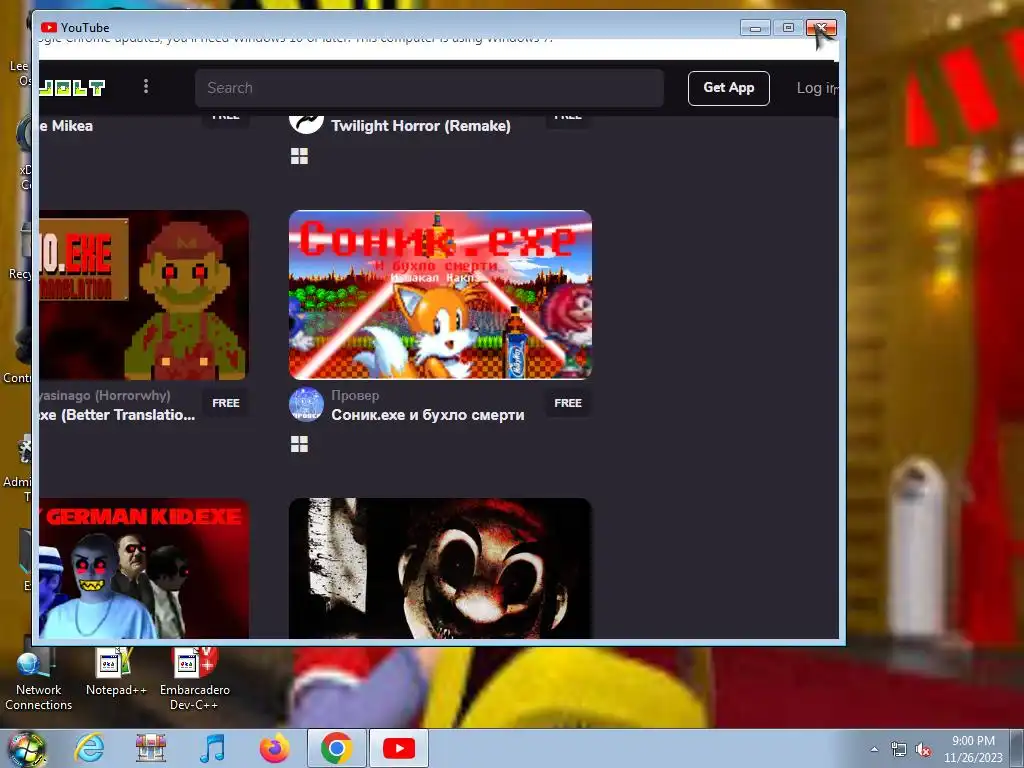Click the Twilight Horror developer avatar
Screen dimensions: 1024x768
pyautogui.click(x=306, y=123)
